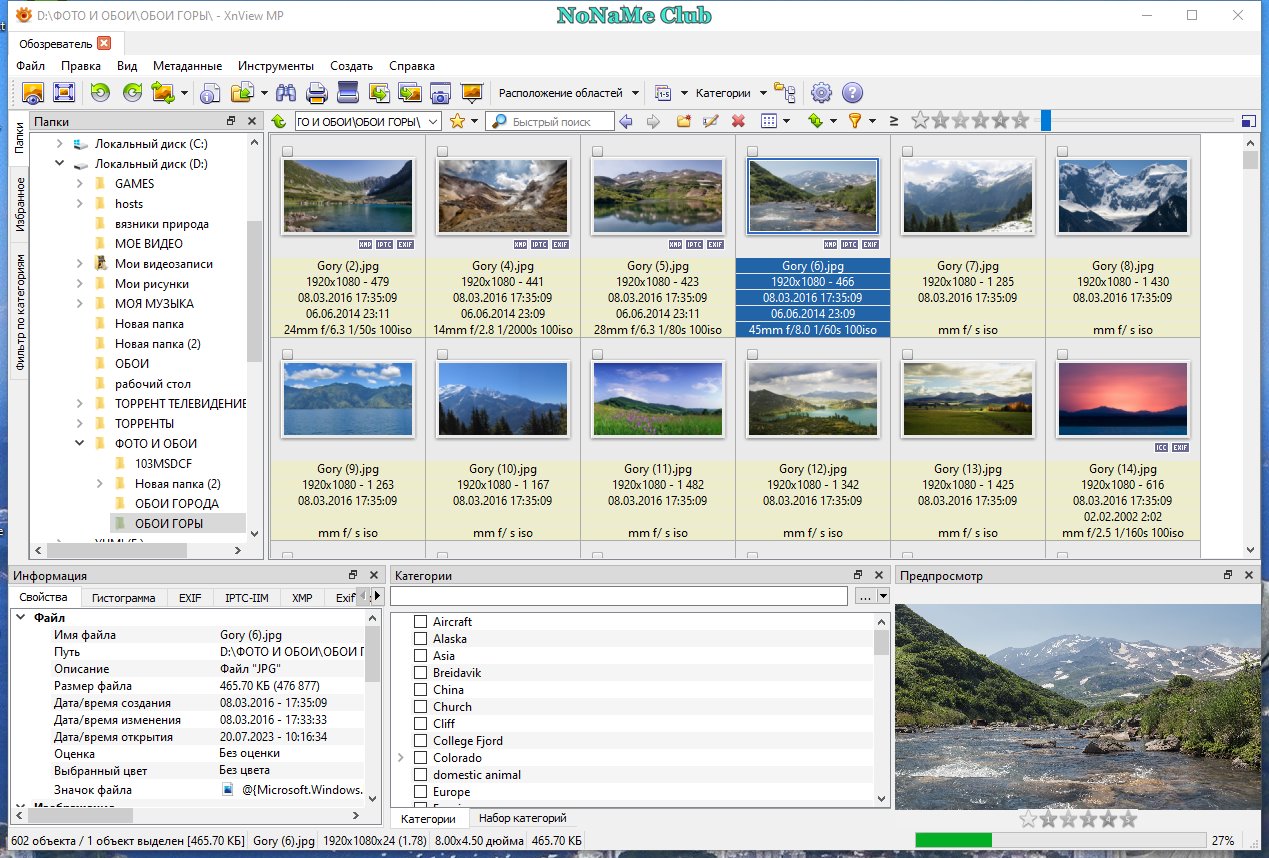Go up a folder with the green arrow
Image resolution: width=1269 pixels, height=858 pixels.
point(279,121)
